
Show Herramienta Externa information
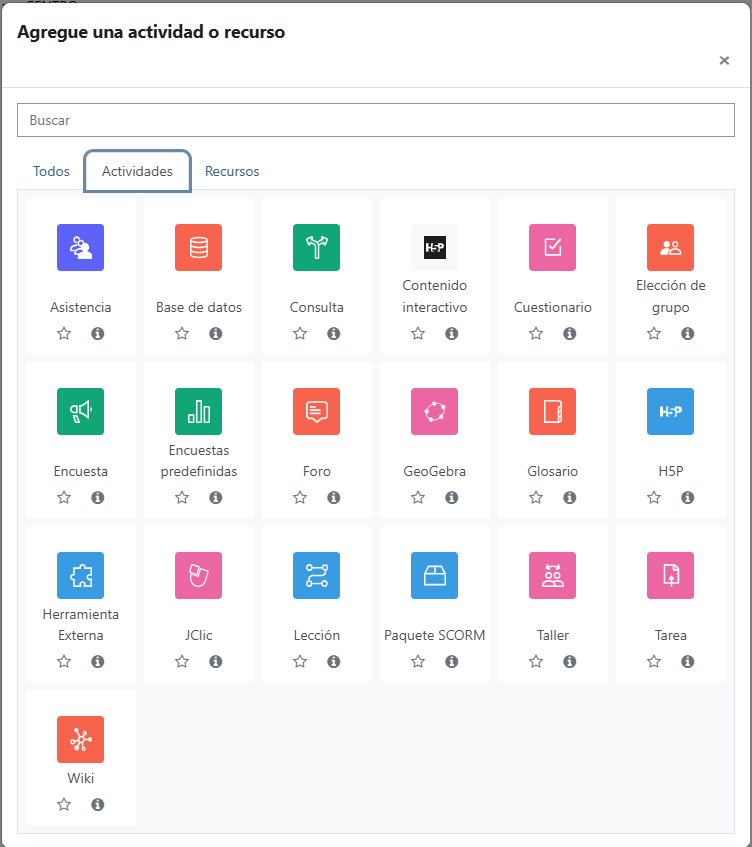98,661
